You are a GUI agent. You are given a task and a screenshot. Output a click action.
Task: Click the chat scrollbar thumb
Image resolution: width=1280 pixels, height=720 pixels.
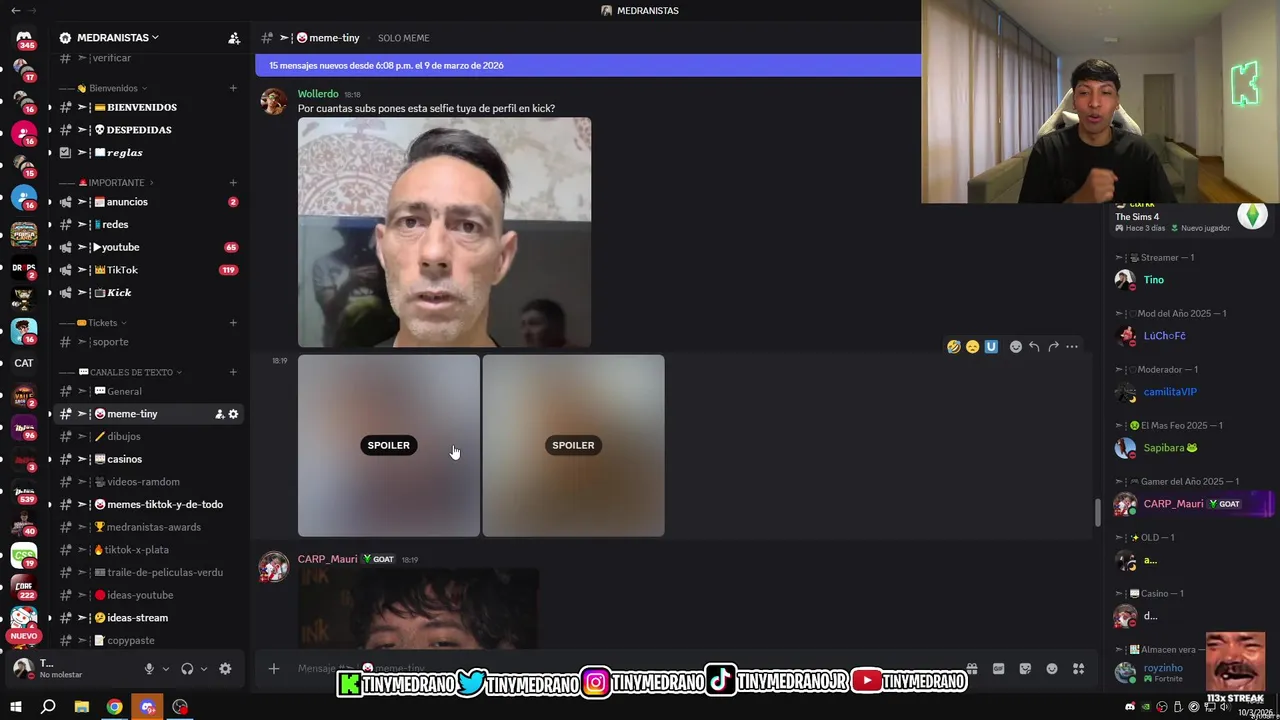tap(1097, 512)
